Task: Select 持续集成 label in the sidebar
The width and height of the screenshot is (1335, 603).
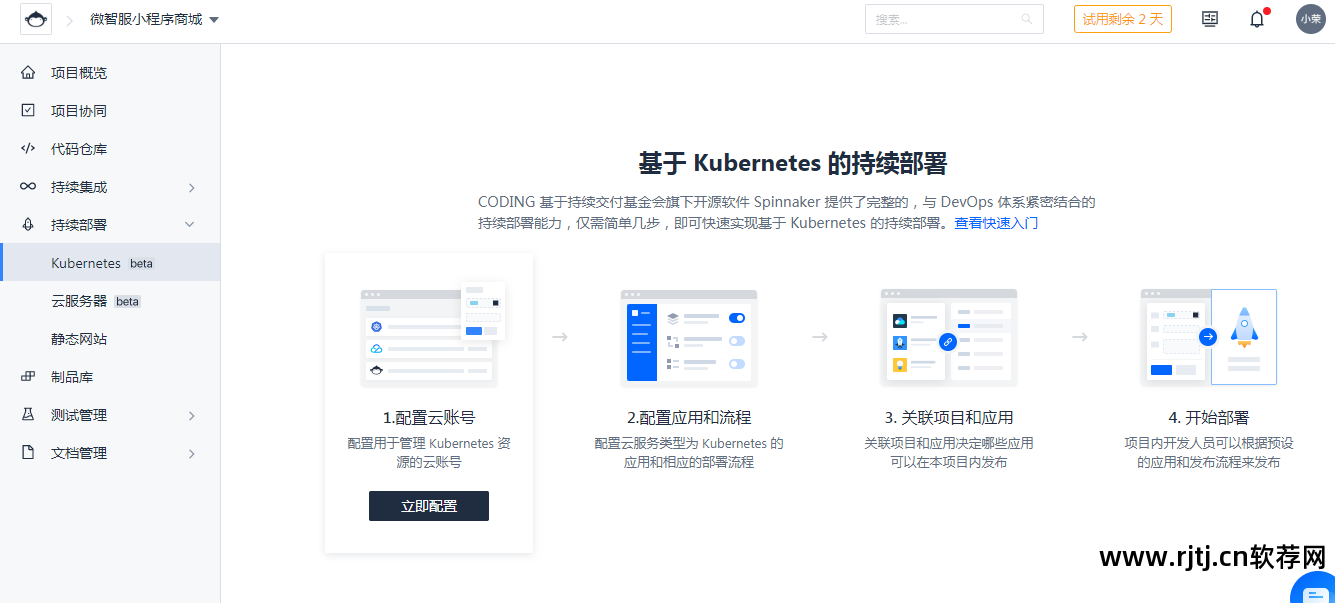Action: (79, 187)
